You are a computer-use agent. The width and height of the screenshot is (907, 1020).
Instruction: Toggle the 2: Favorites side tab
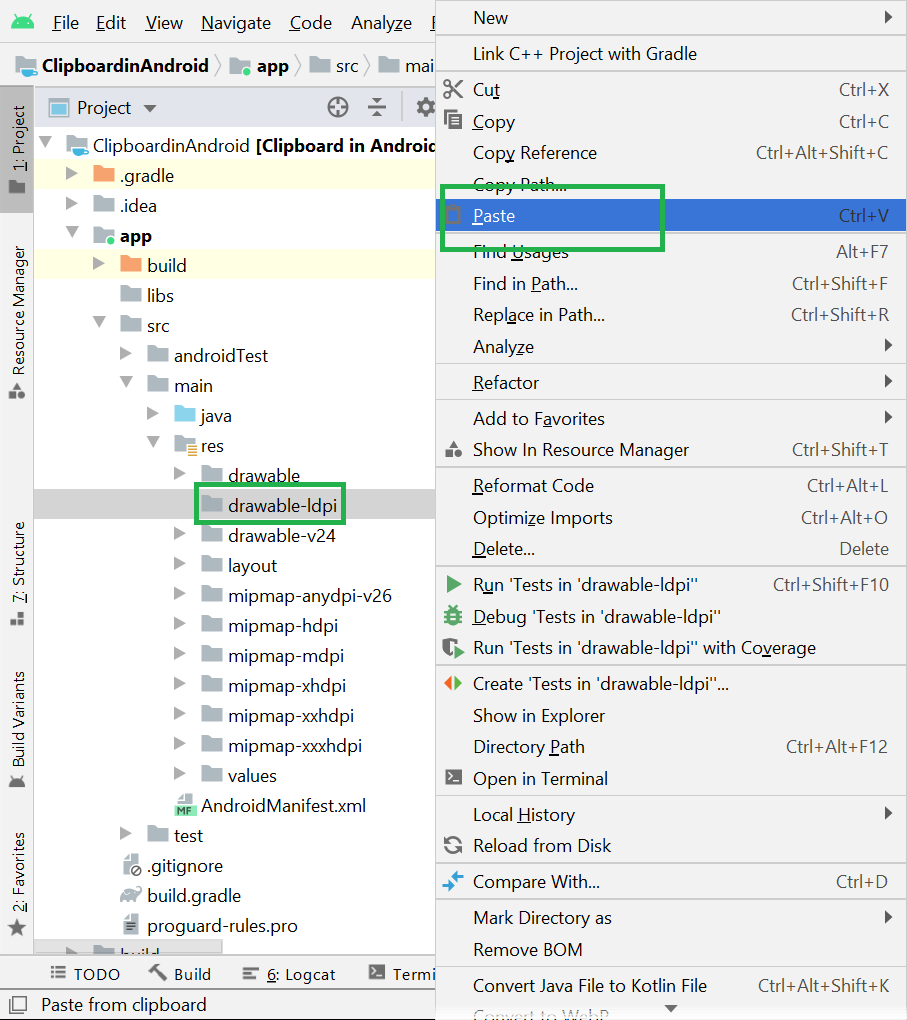(x=18, y=883)
